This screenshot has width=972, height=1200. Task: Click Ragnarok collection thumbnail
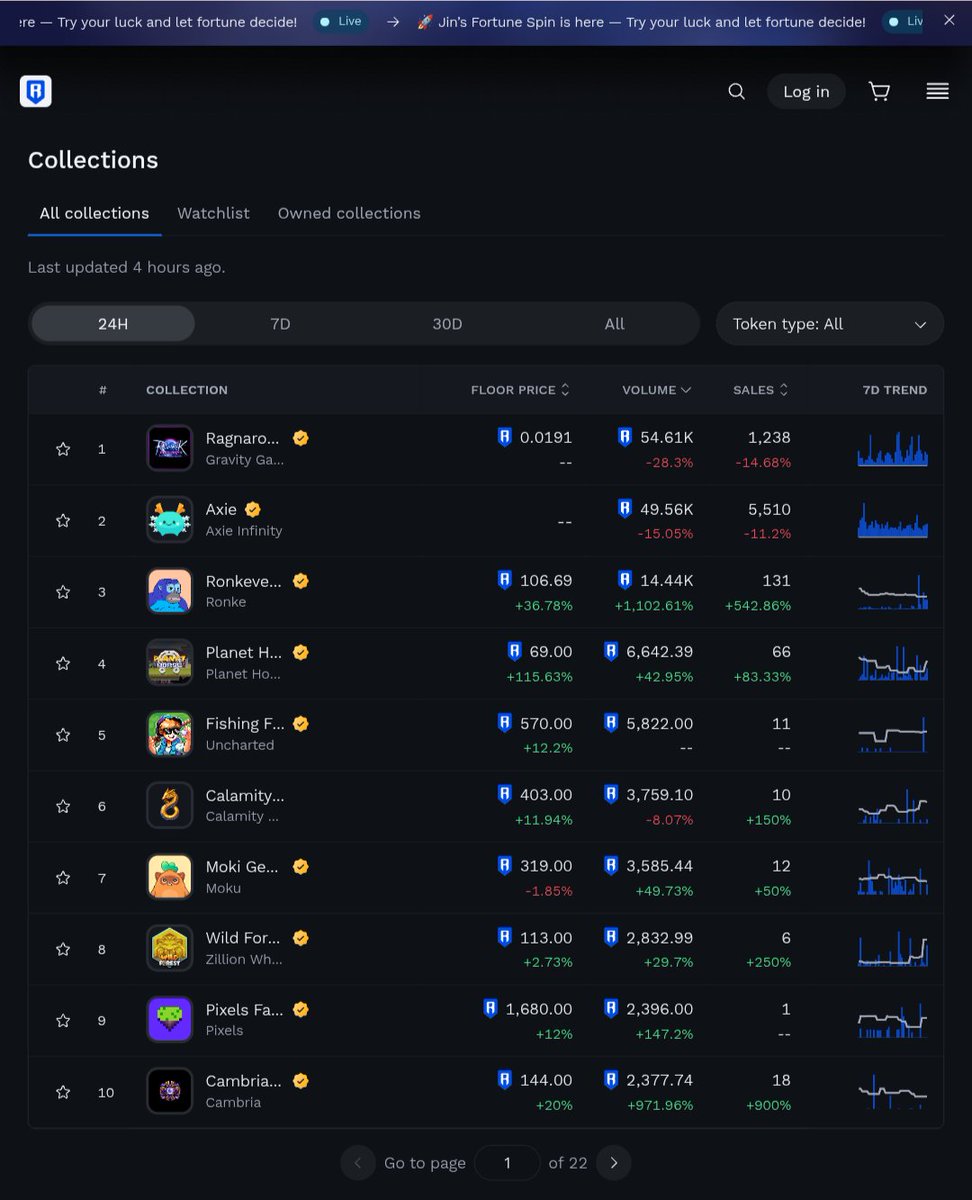(x=170, y=449)
